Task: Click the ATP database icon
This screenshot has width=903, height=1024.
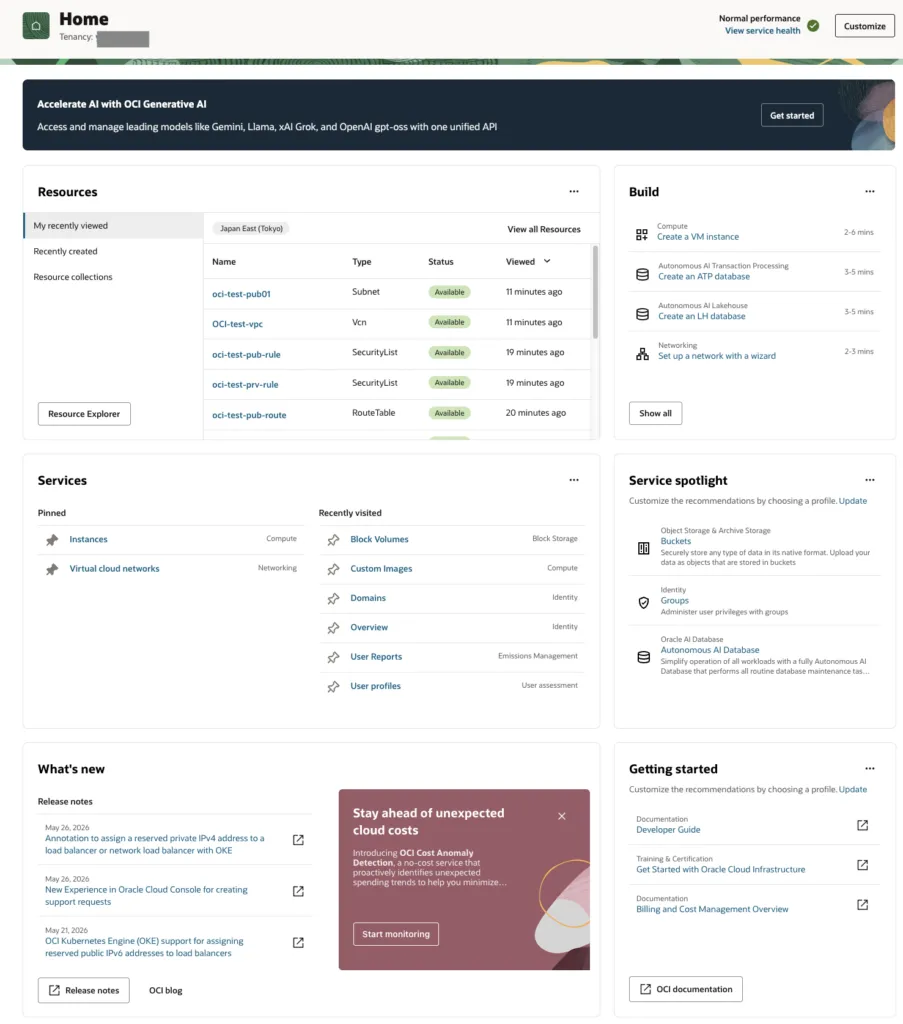Action: [x=642, y=274]
